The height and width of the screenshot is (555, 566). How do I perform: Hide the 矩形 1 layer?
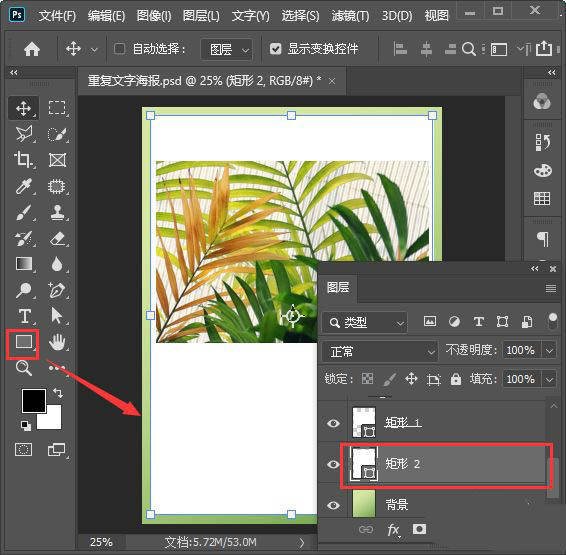tap(333, 423)
